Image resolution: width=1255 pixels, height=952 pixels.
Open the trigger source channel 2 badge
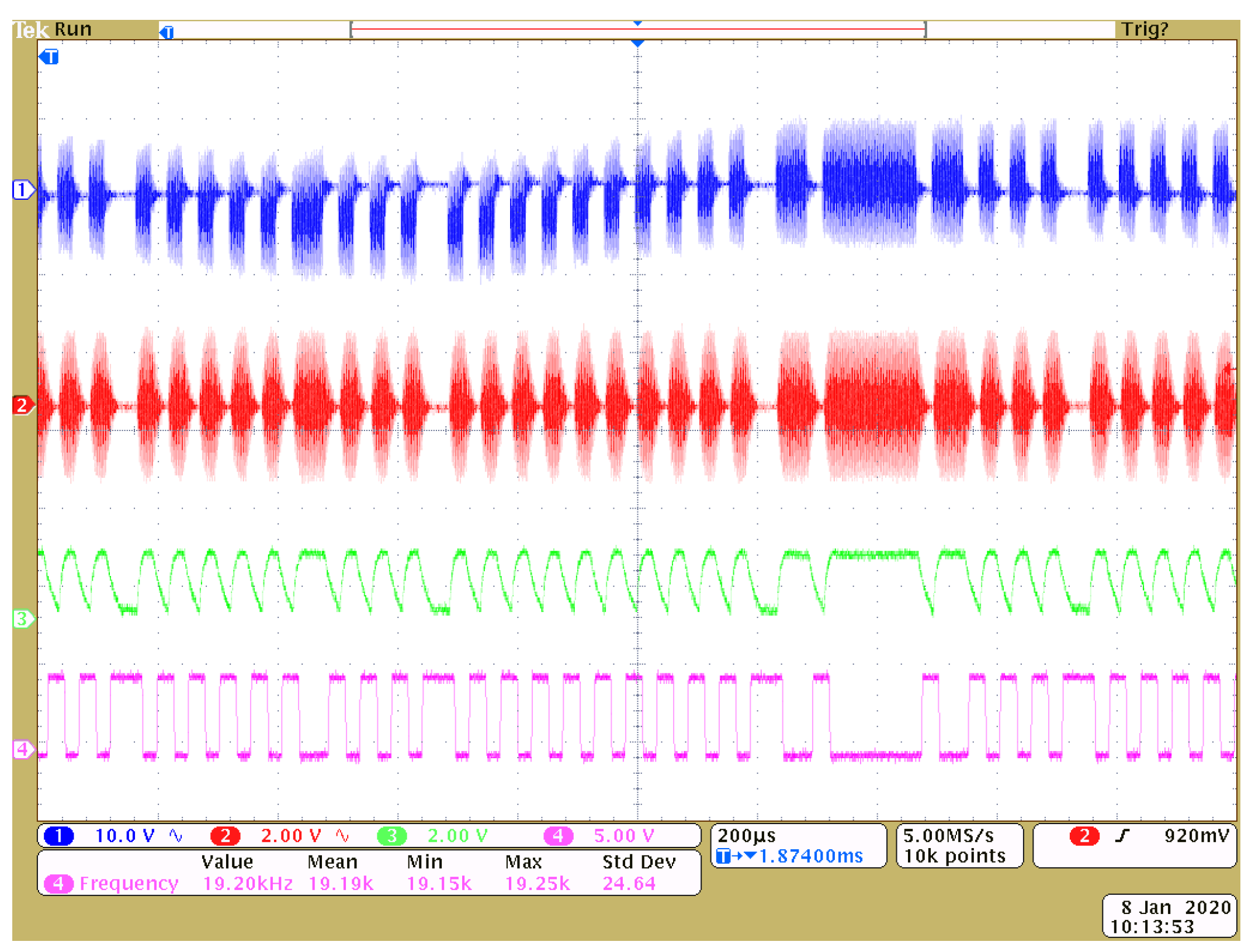click(1084, 836)
